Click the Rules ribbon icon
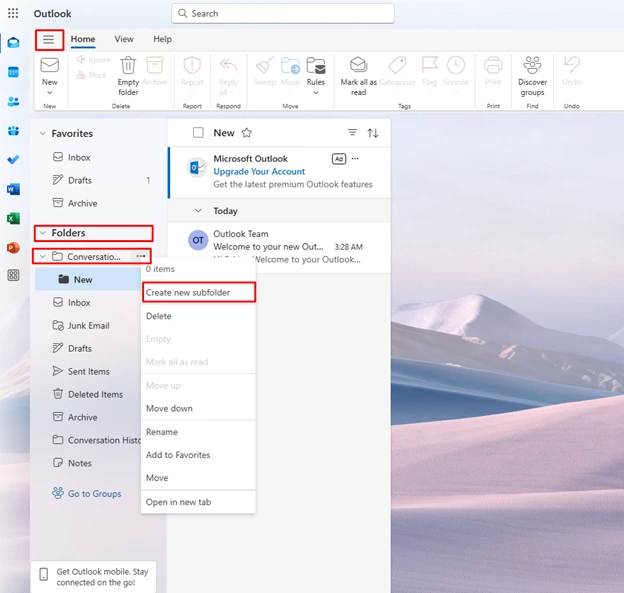This screenshot has height=593, width=624. click(x=316, y=65)
